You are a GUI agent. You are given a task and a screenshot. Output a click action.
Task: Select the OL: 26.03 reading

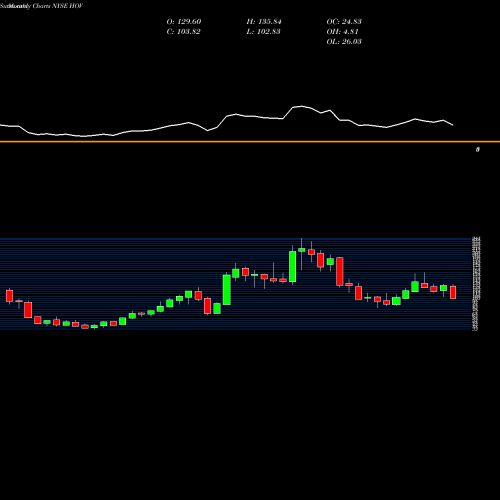(344, 42)
